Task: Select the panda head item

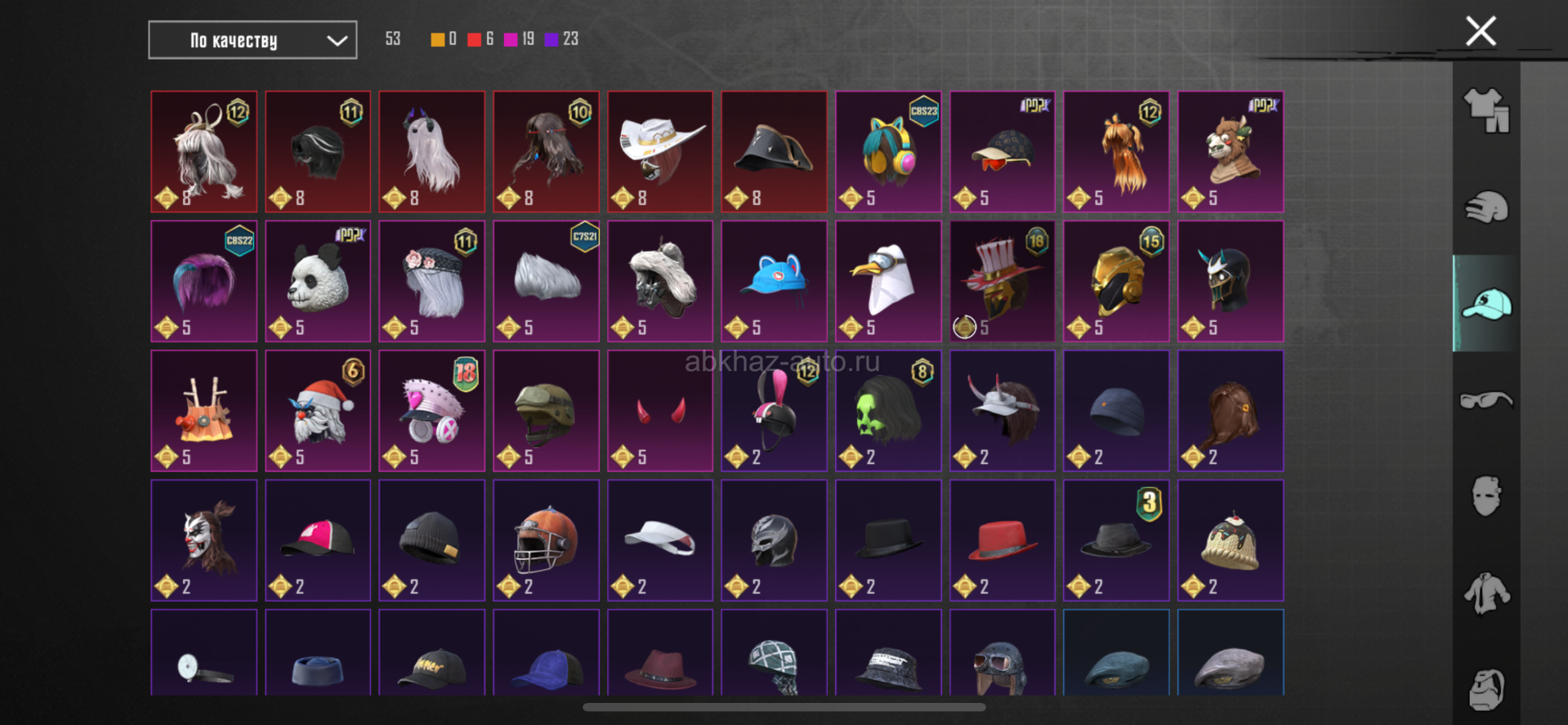Action: 318,281
